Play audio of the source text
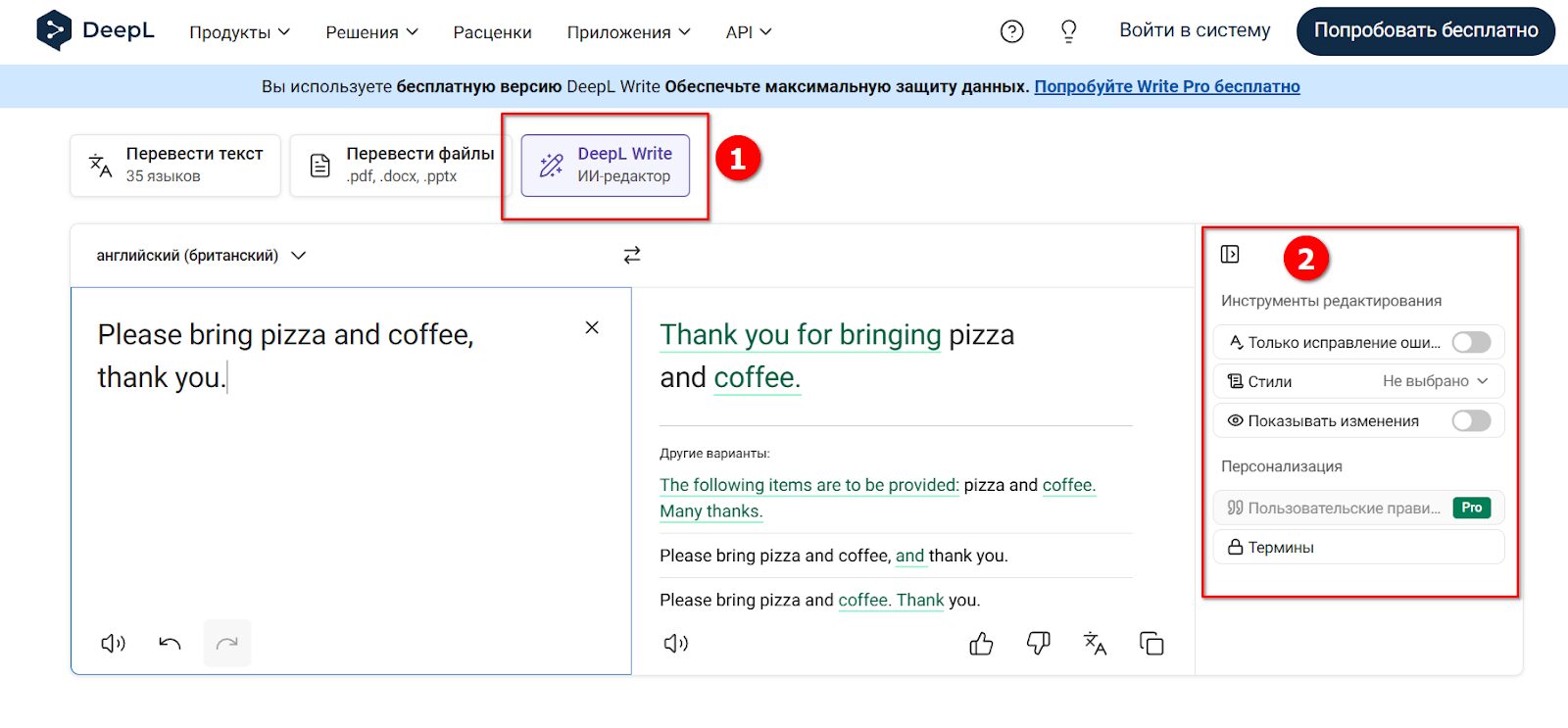This screenshot has height=728, width=1568. pos(114,644)
